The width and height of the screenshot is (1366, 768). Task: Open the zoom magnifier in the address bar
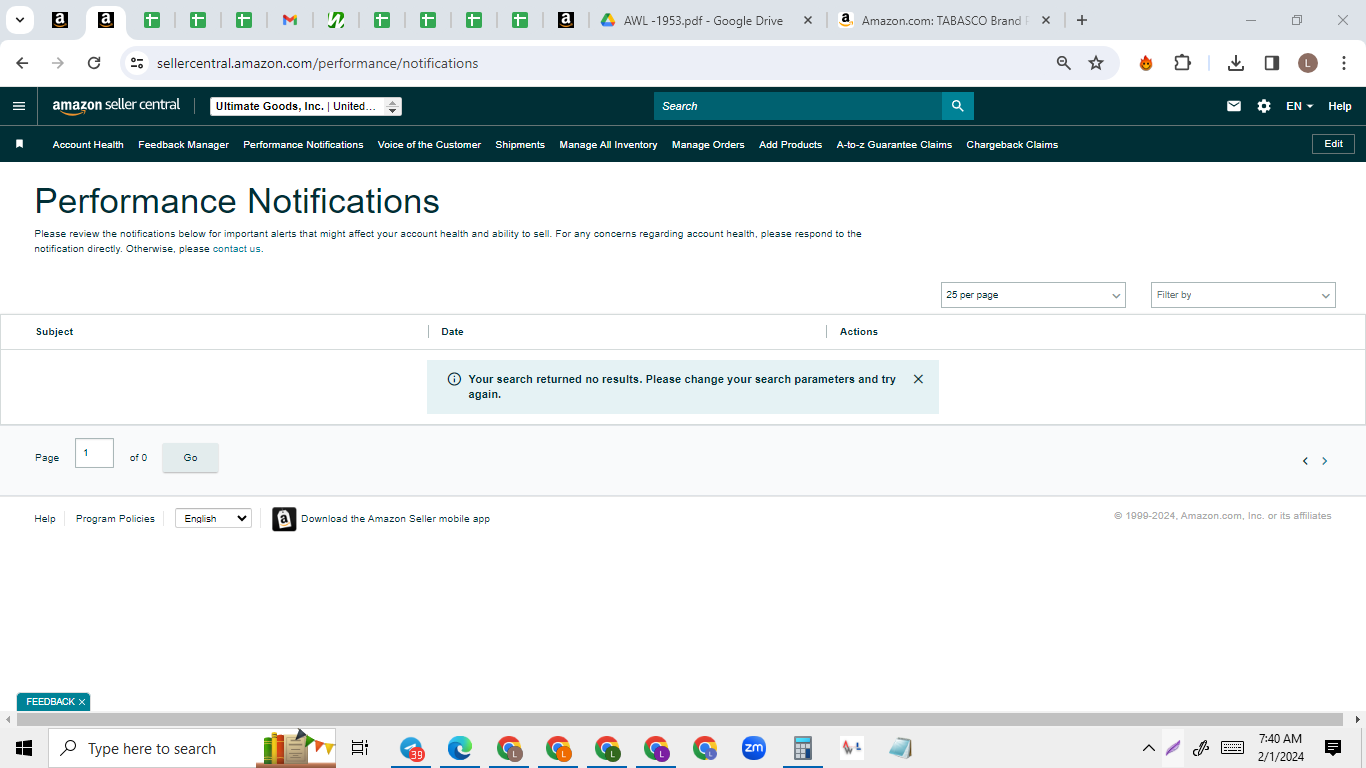point(1064,63)
